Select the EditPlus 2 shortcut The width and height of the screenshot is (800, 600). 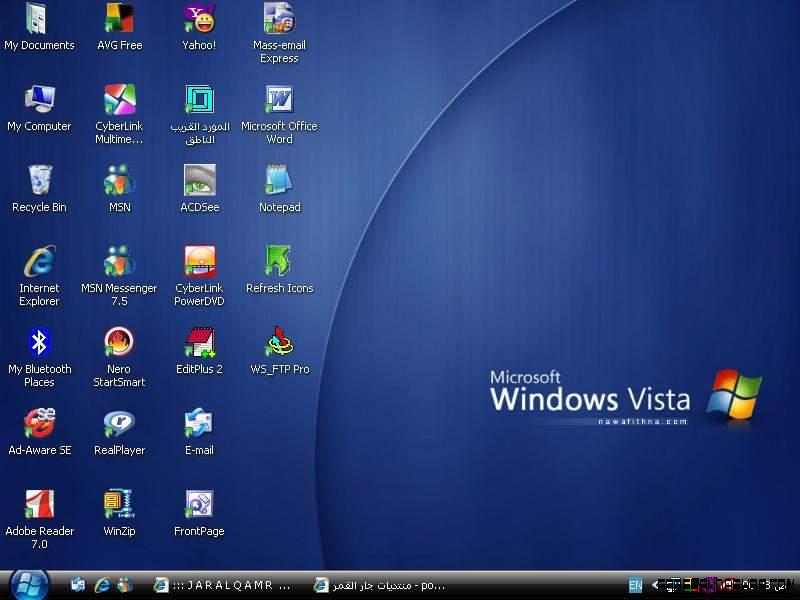[199, 343]
